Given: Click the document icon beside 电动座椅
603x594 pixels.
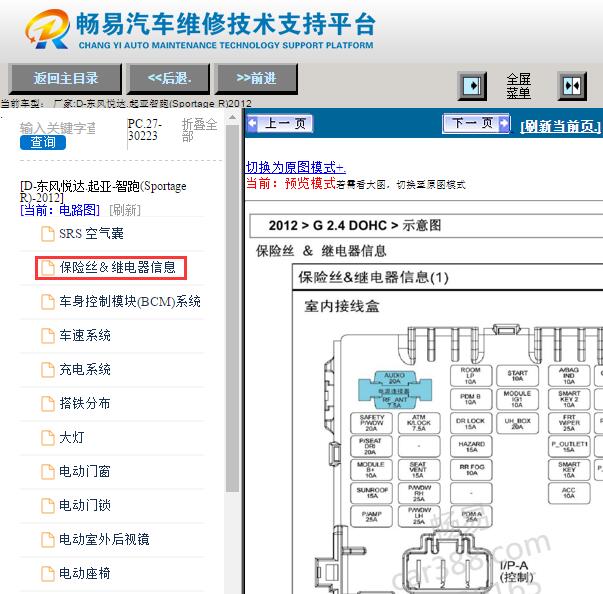Looking at the screenshot, I should [x=48, y=573].
